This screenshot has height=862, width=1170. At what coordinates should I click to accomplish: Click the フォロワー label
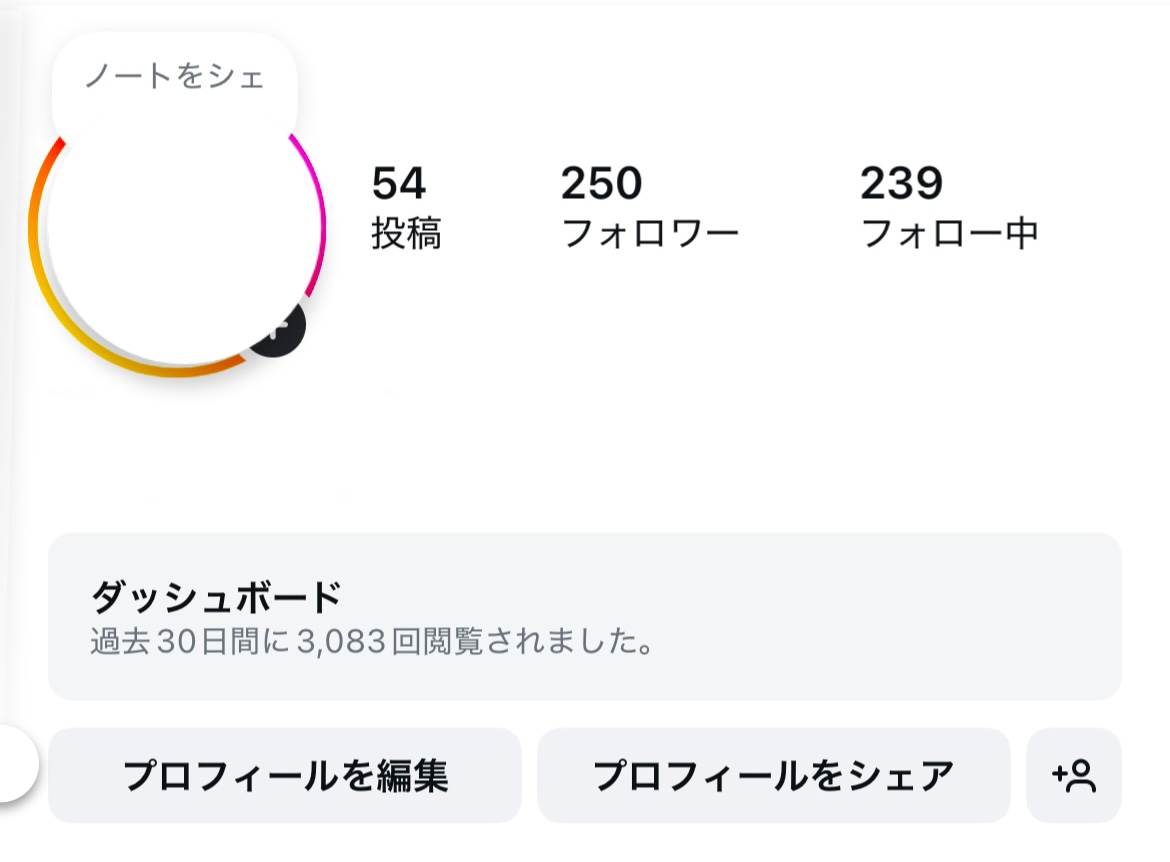[x=650, y=234]
